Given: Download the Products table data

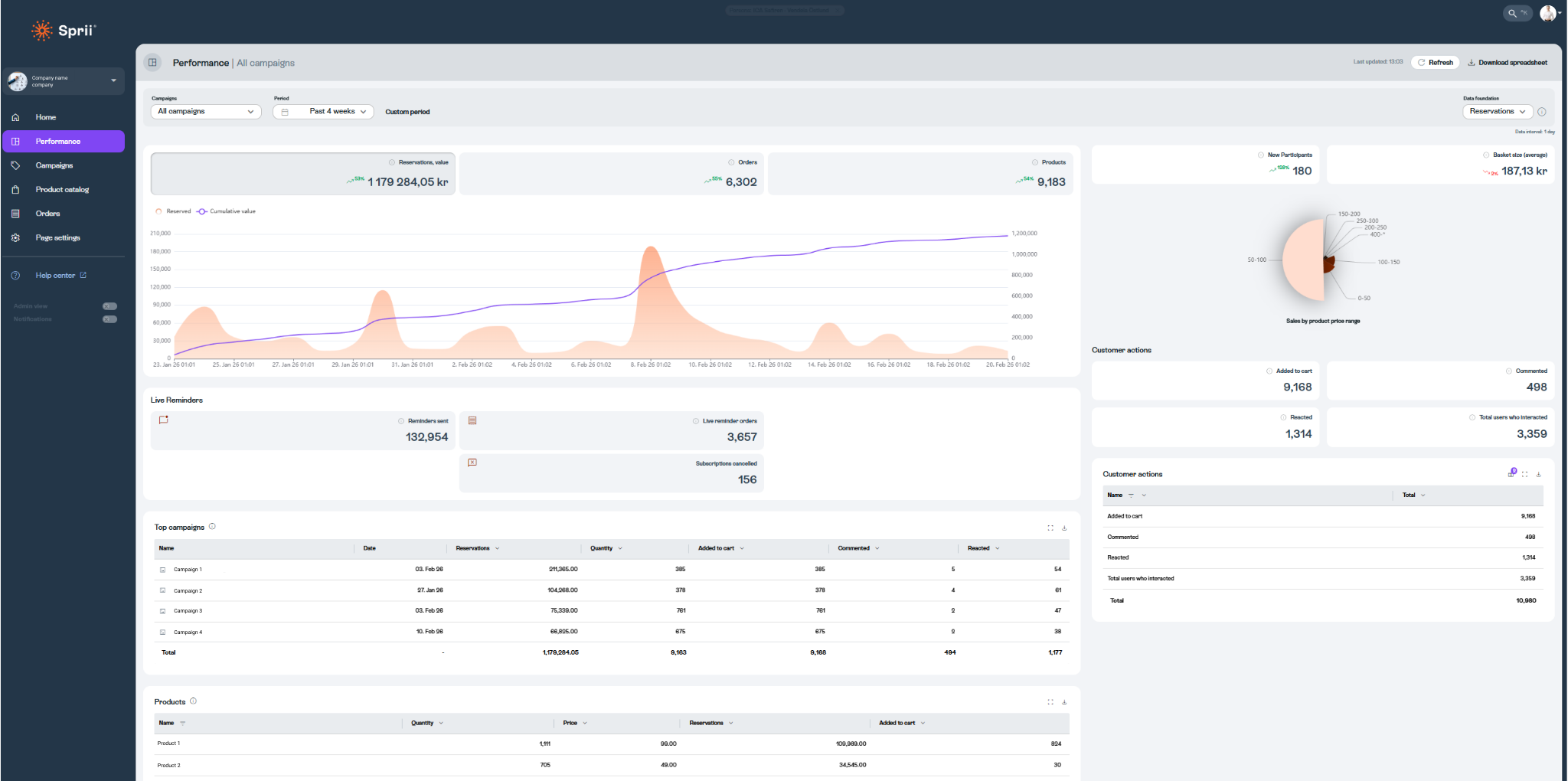Looking at the screenshot, I should [1064, 702].
